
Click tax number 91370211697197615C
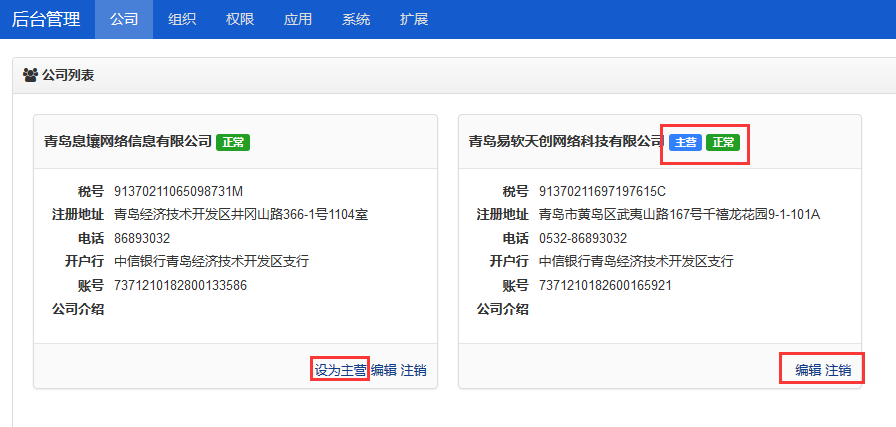(x=602, y=191)
